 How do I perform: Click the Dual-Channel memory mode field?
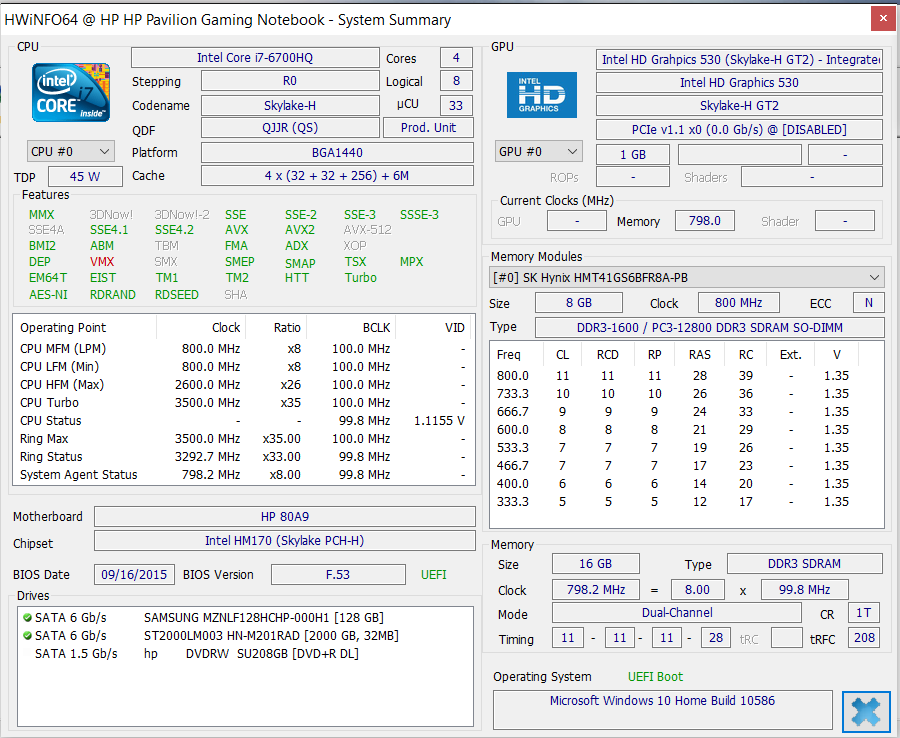point(676,613)
